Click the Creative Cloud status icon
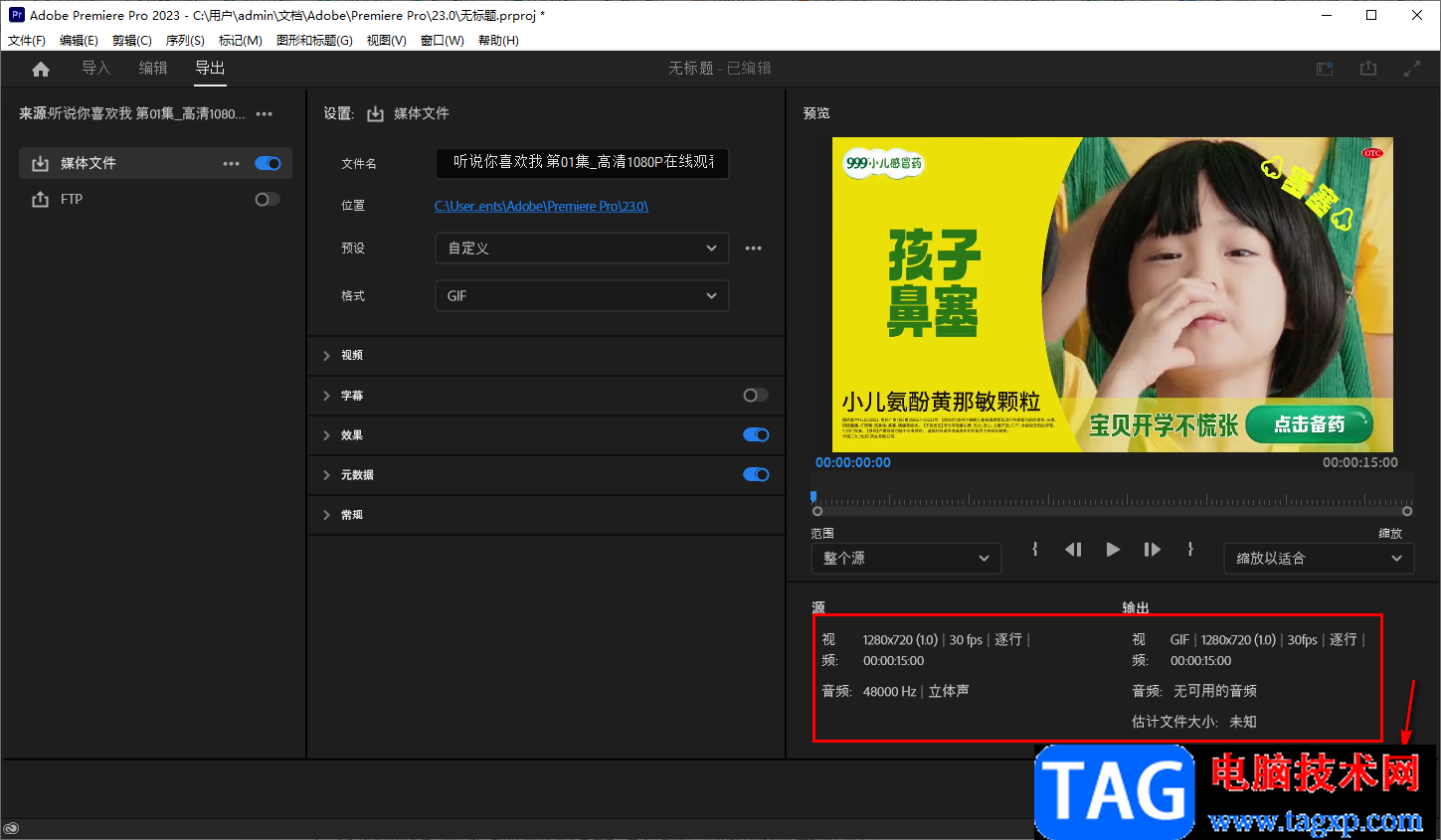Screen dimensions: 1441x840 [11, 829]
